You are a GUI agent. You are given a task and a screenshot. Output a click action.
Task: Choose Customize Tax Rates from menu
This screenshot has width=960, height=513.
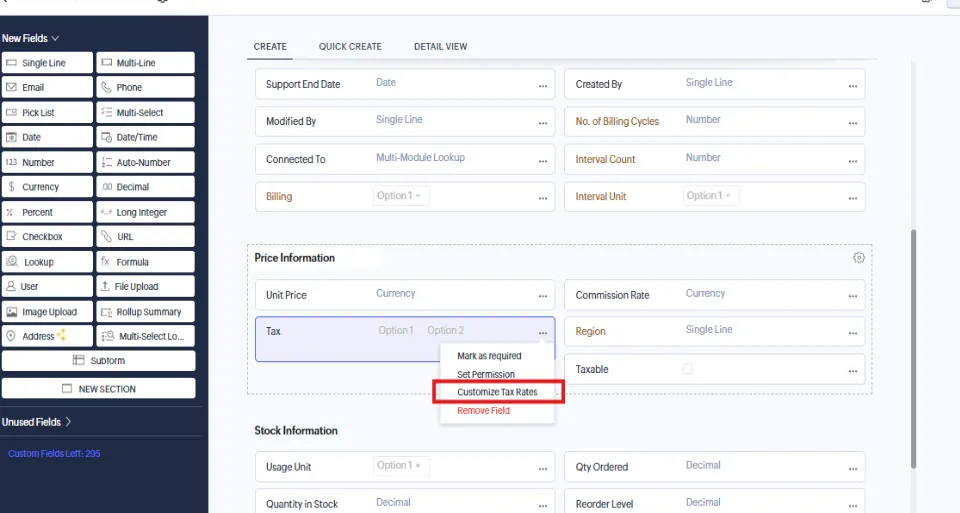pos(497,392)
